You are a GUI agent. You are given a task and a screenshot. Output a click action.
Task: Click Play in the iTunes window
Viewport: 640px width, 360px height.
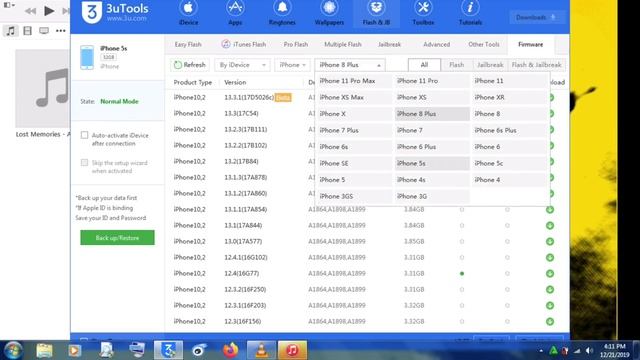49,11
